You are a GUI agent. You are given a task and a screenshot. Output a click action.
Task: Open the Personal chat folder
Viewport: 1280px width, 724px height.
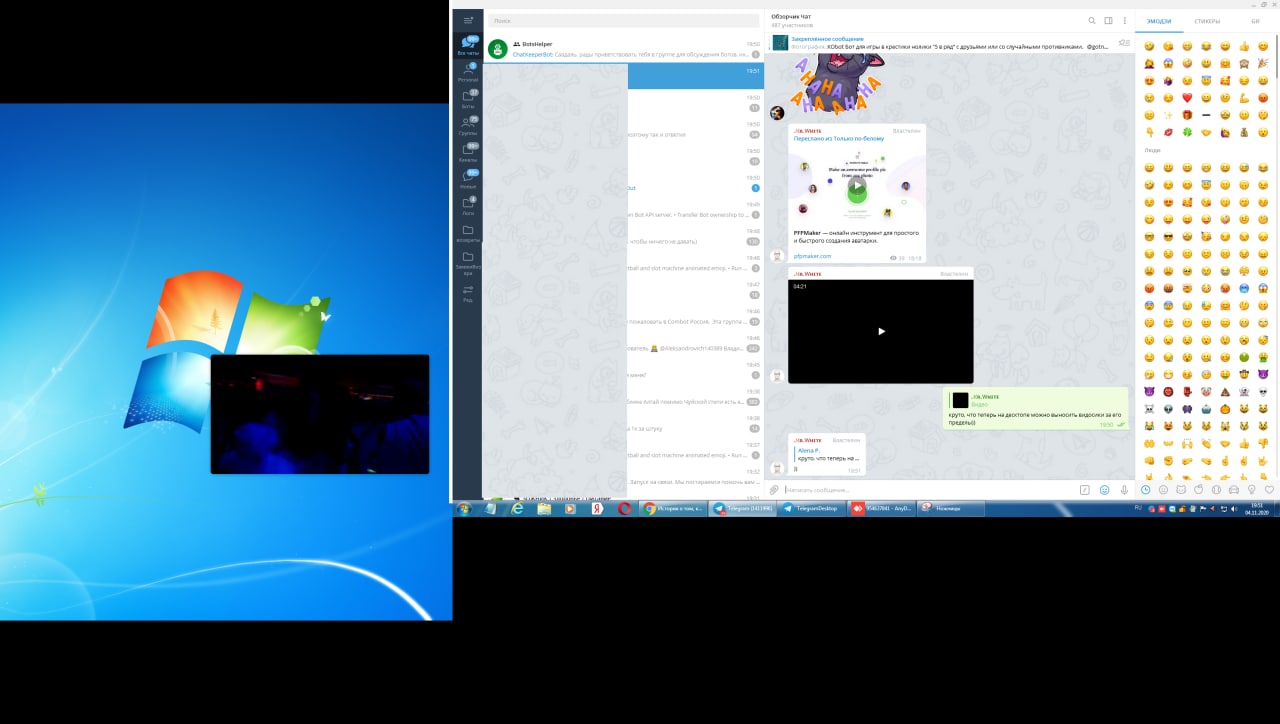tap(468, 73)
